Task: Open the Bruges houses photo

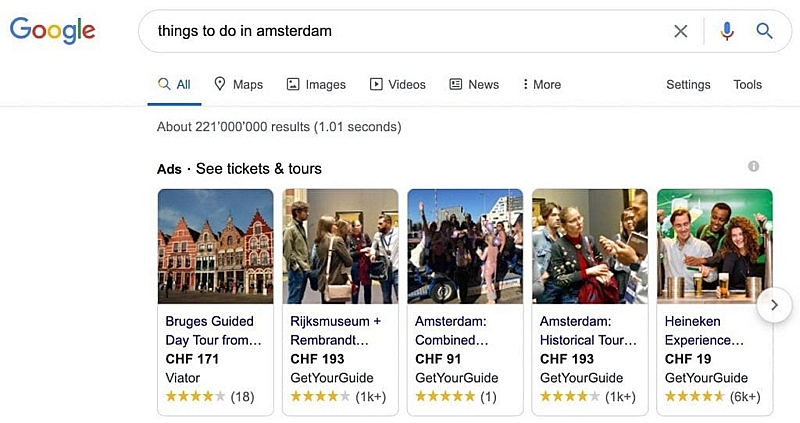Action: pyautogui.click(x=215, y=246)
